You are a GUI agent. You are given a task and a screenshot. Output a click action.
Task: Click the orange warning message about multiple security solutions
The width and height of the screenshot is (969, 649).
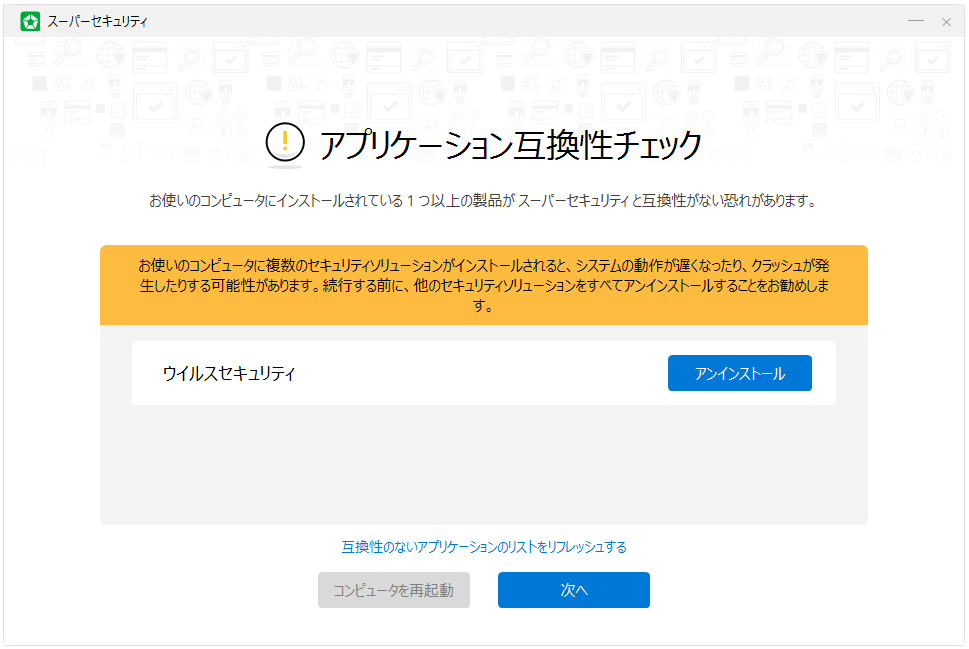coord(484,285)
